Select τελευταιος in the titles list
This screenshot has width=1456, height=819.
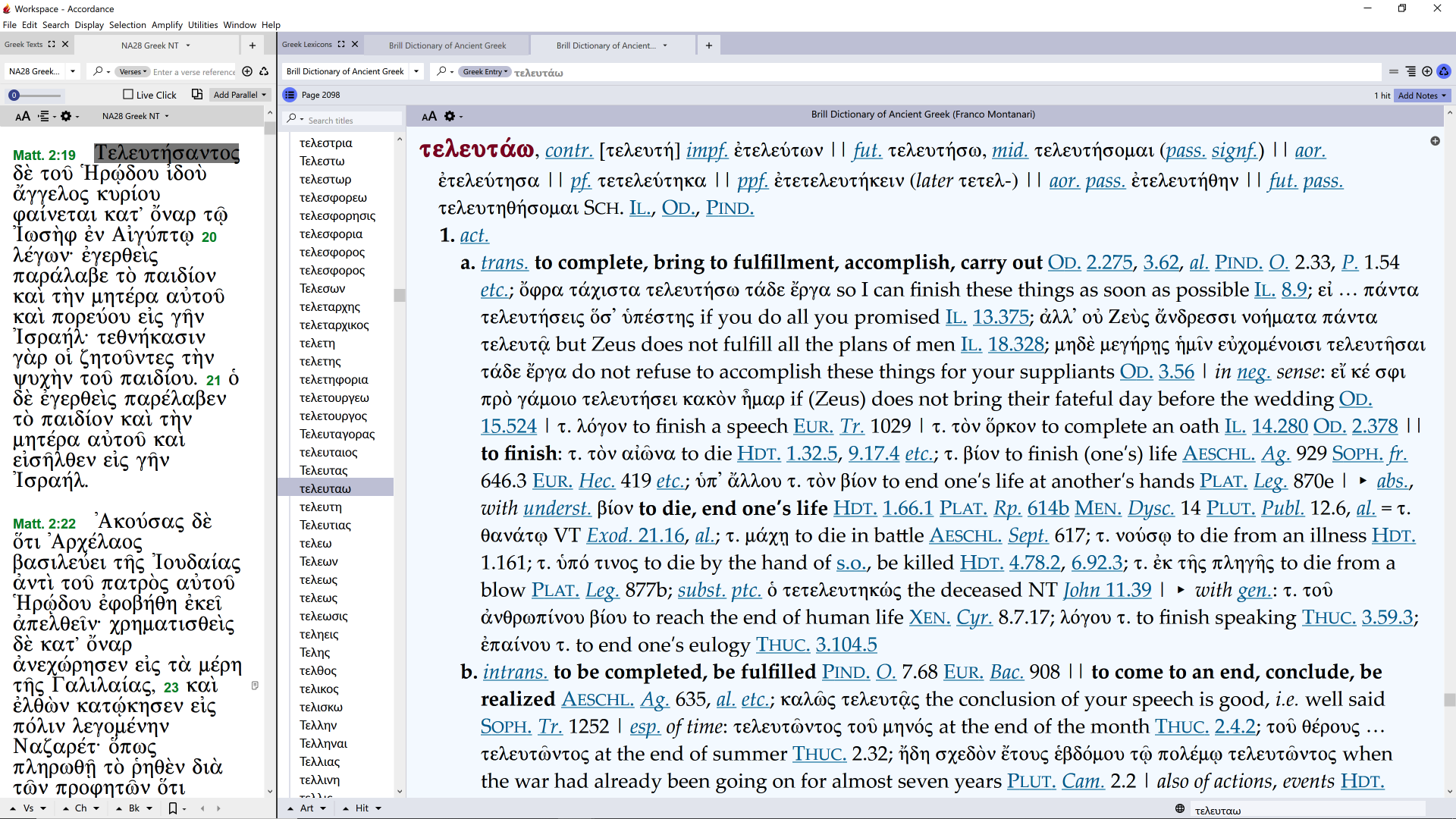[328, 453]
